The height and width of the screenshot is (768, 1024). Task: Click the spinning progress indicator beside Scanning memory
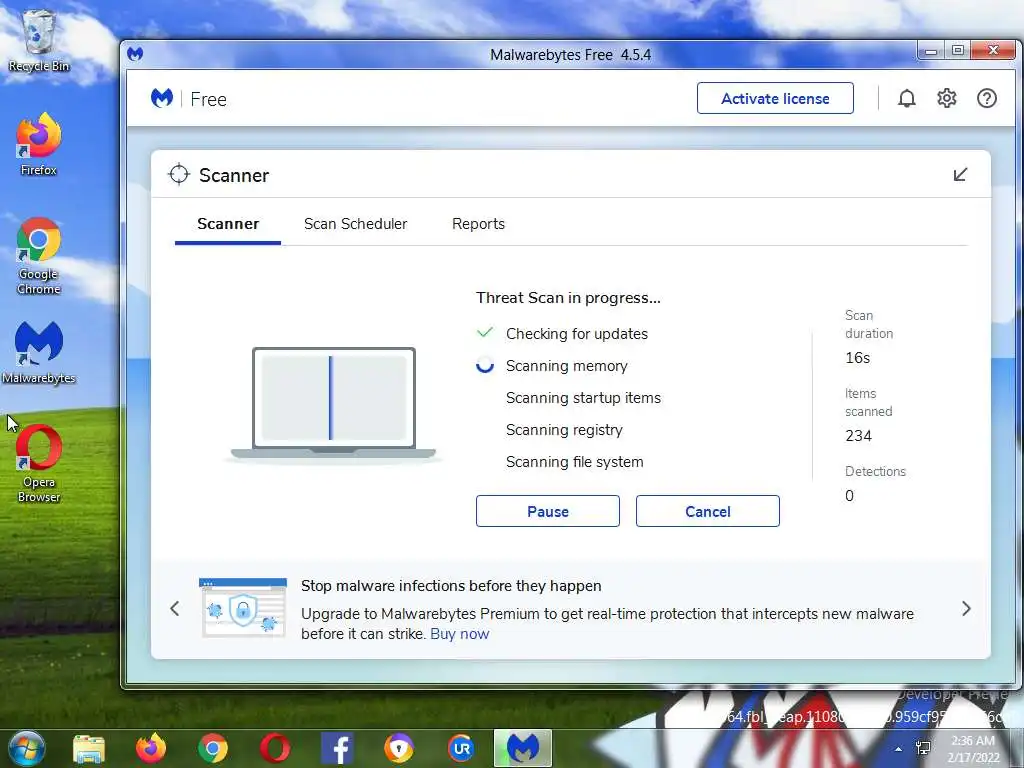[x=485, y=365]
